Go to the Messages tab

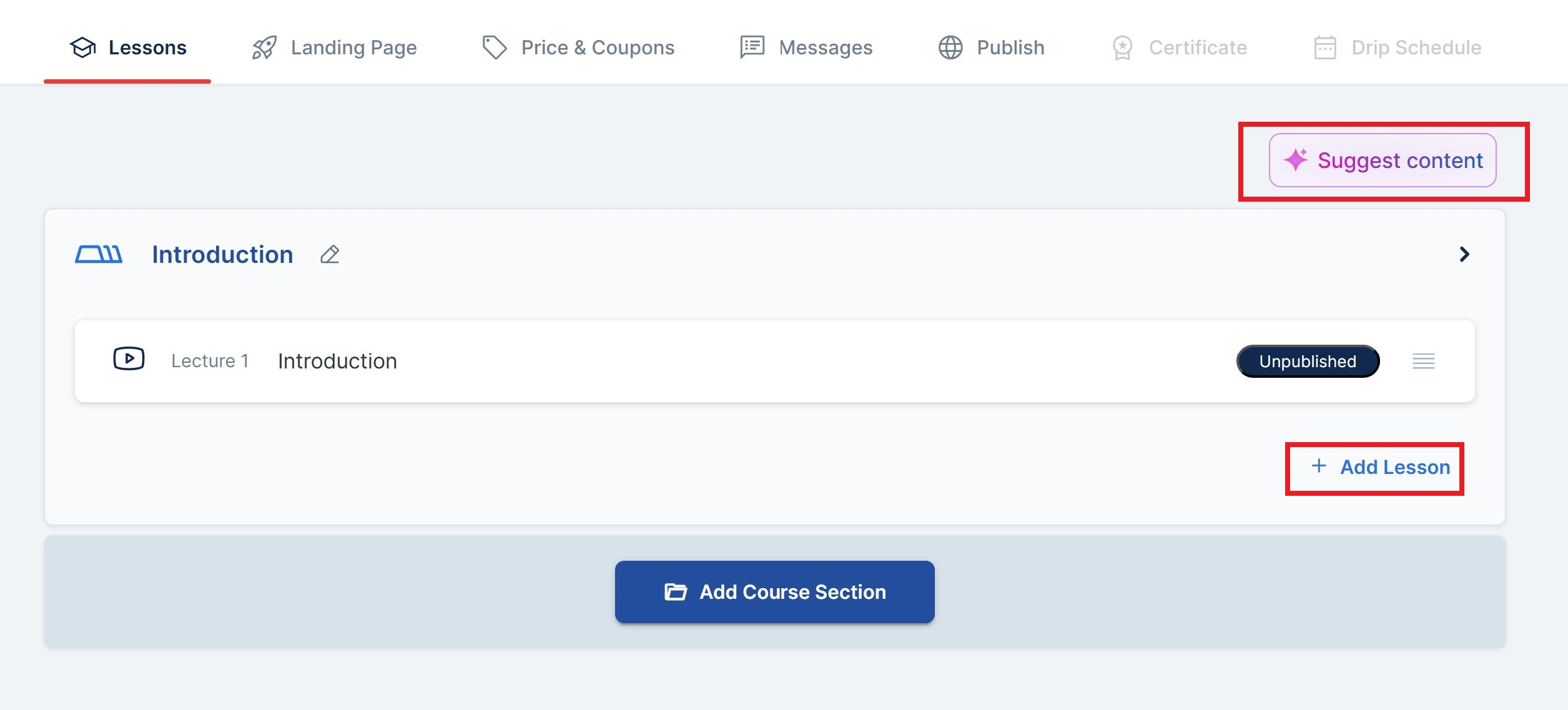[806, 47]
